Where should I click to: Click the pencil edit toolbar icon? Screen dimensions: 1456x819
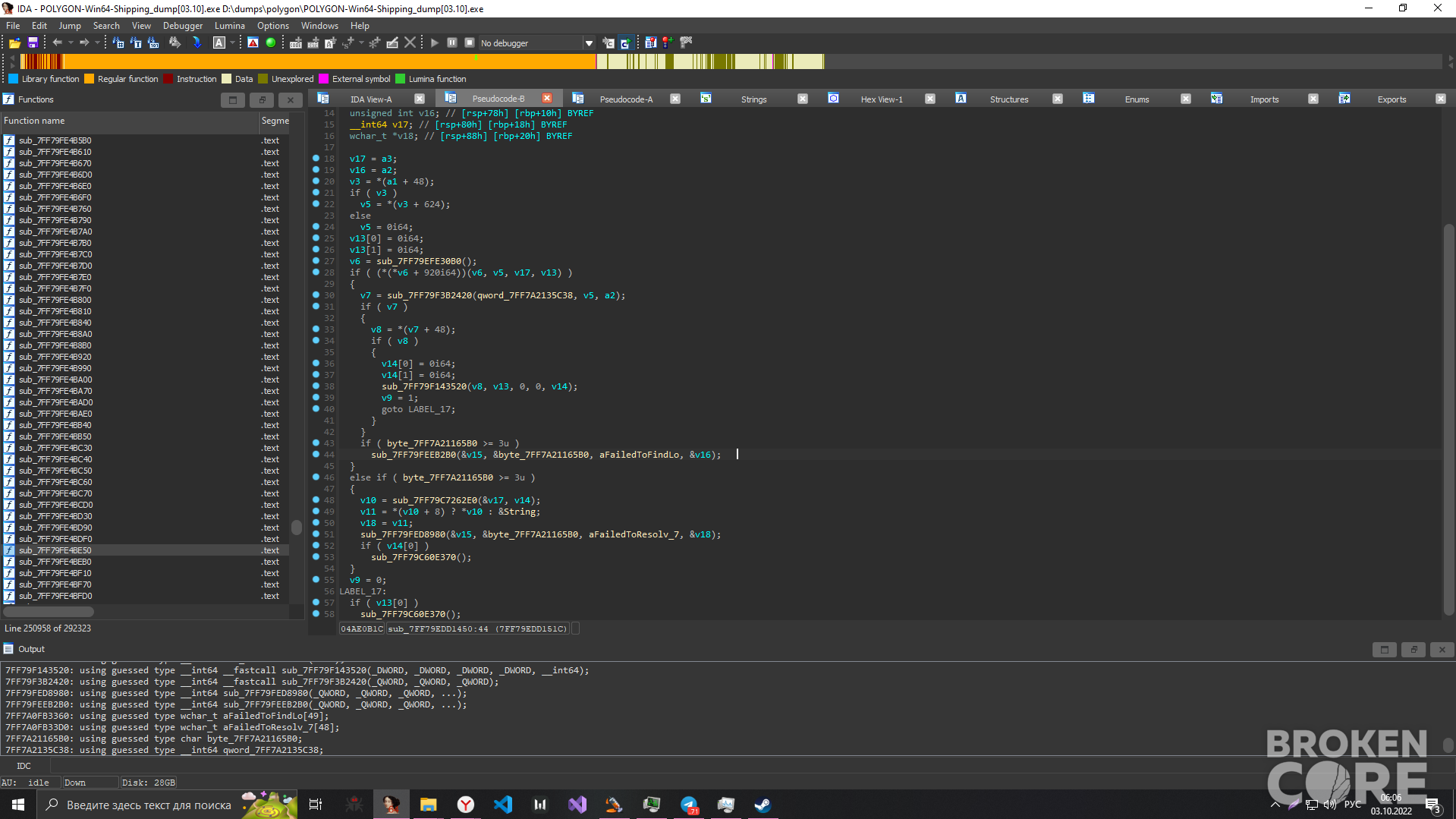coord(392,43)
